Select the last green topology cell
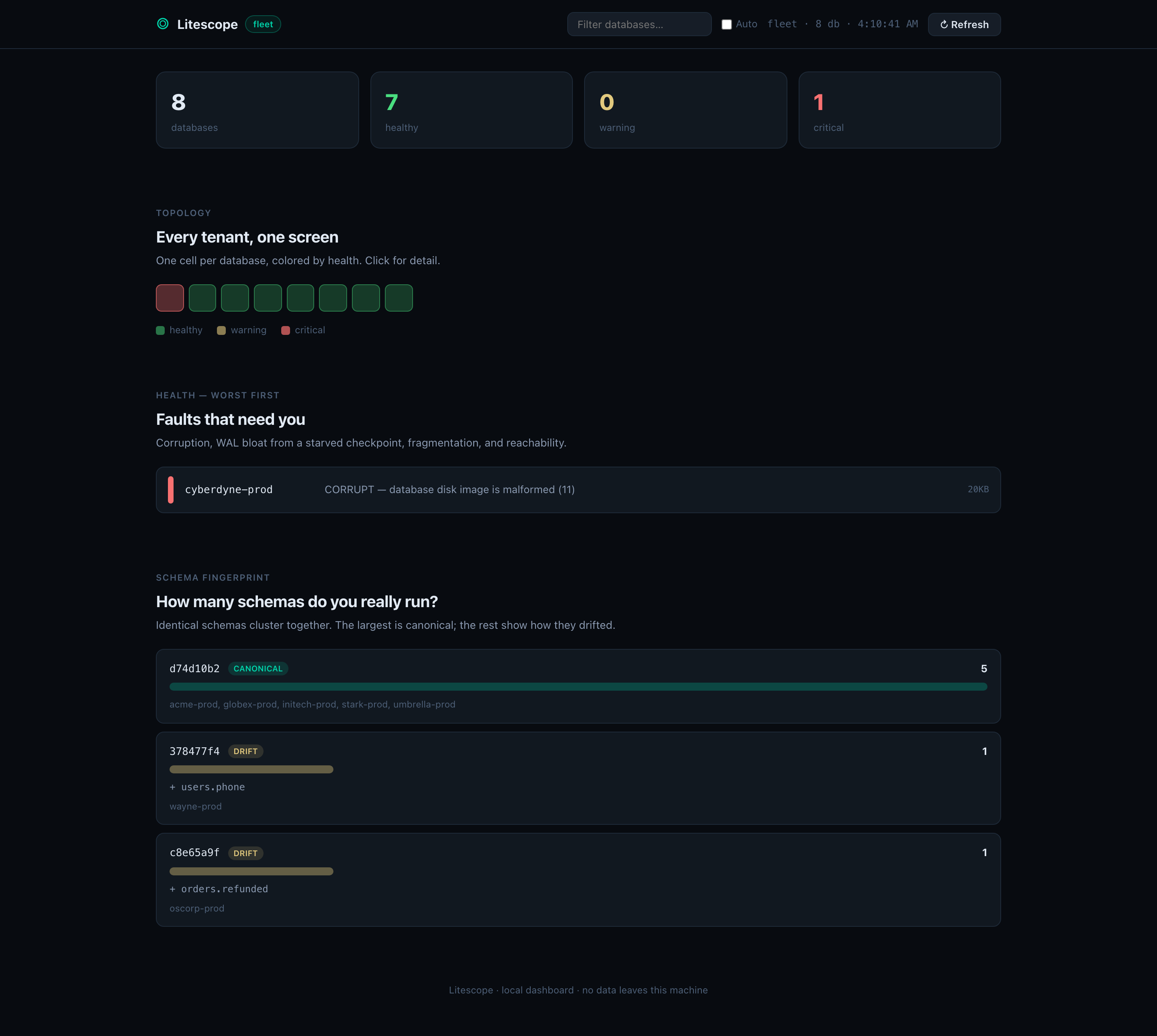This screenshot has width=1157, height=1036. pos(399,298)
